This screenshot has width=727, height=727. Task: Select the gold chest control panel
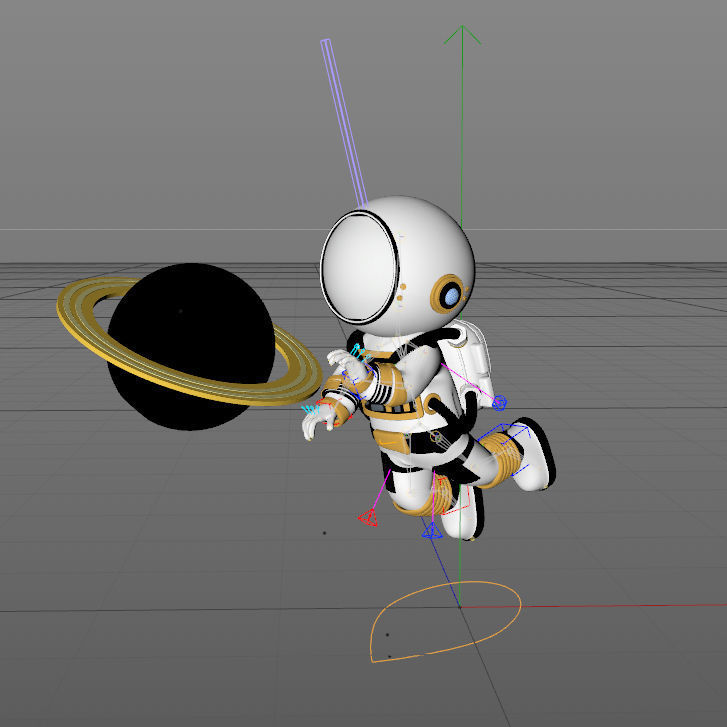tap(393, 408)
